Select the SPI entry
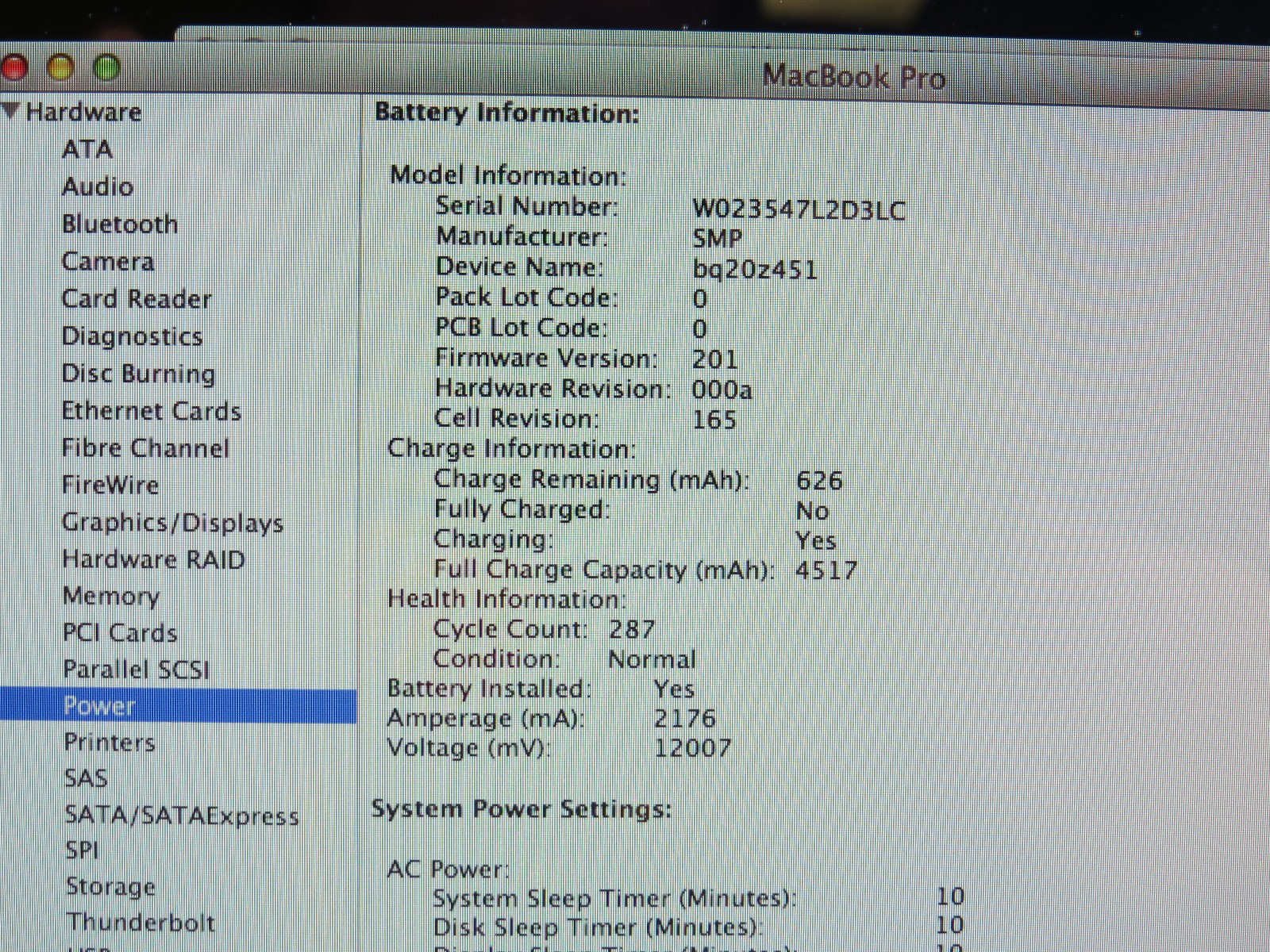The width and height of the screenshot is (1270, 952). [x=82, y=850]
